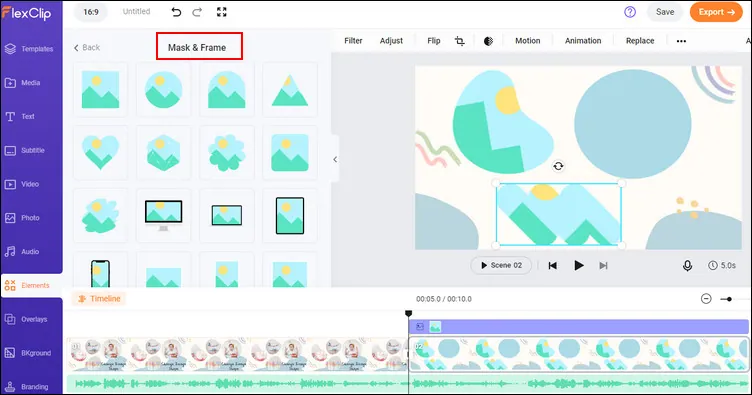This screenshot has width=752, height=395.
Task: Select the heart-shaped mask thumbnail
Action: click(100, 152)
